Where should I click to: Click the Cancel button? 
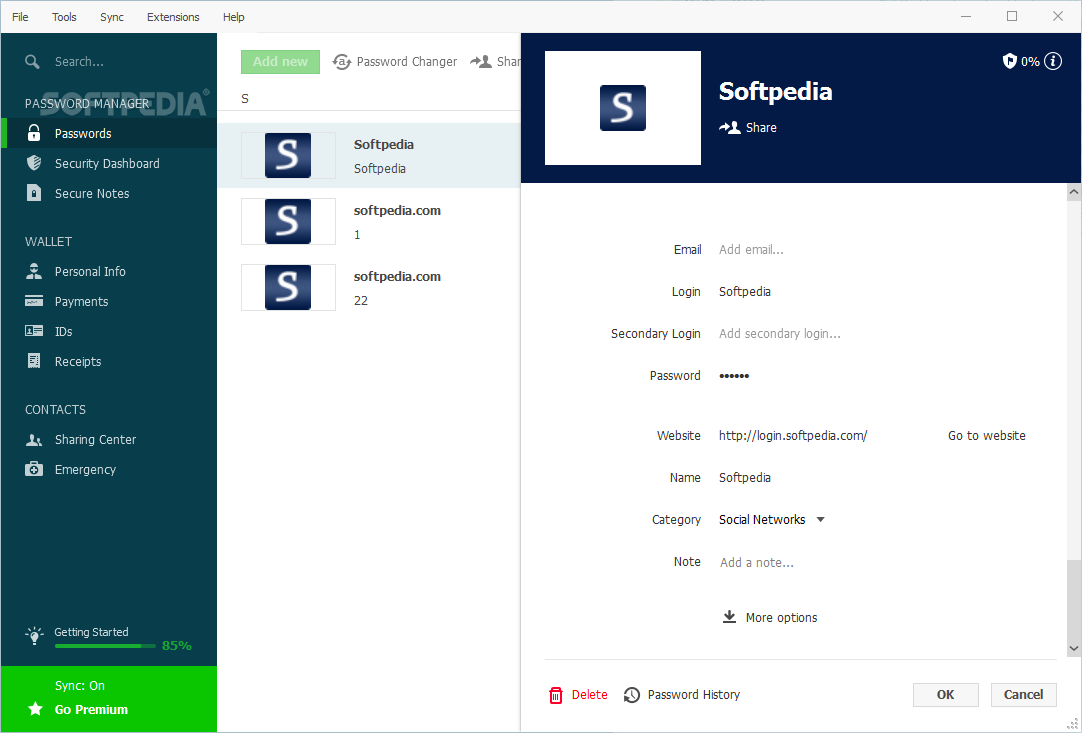(1023, 695)
